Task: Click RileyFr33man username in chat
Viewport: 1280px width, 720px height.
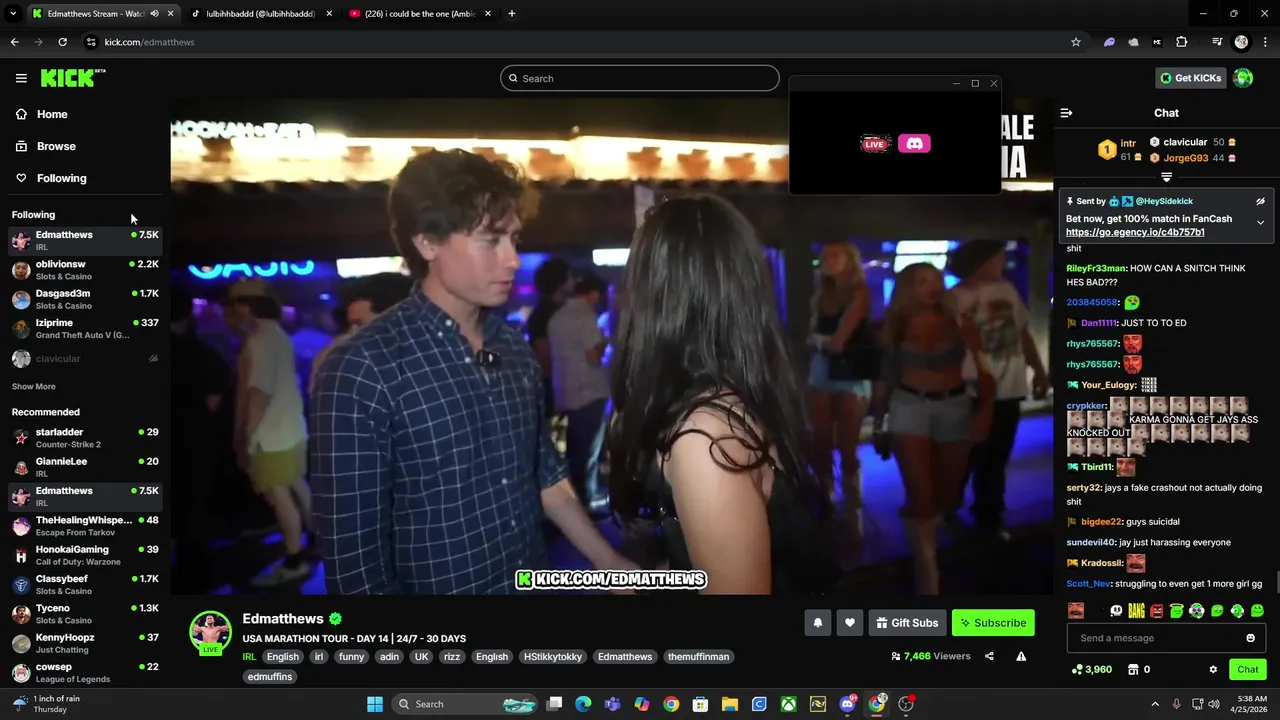Action: [x=1096, y=268]
